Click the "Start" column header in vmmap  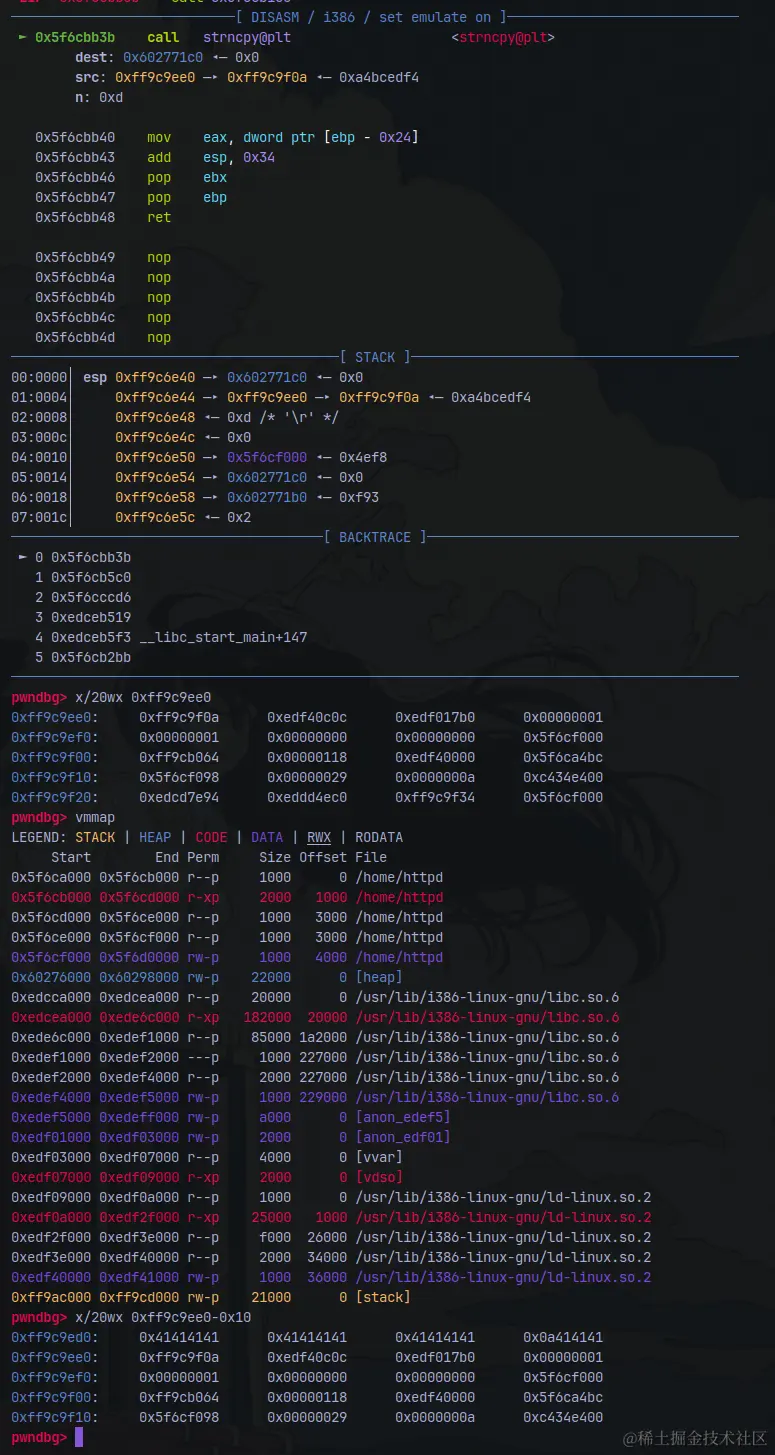(71, 857)
